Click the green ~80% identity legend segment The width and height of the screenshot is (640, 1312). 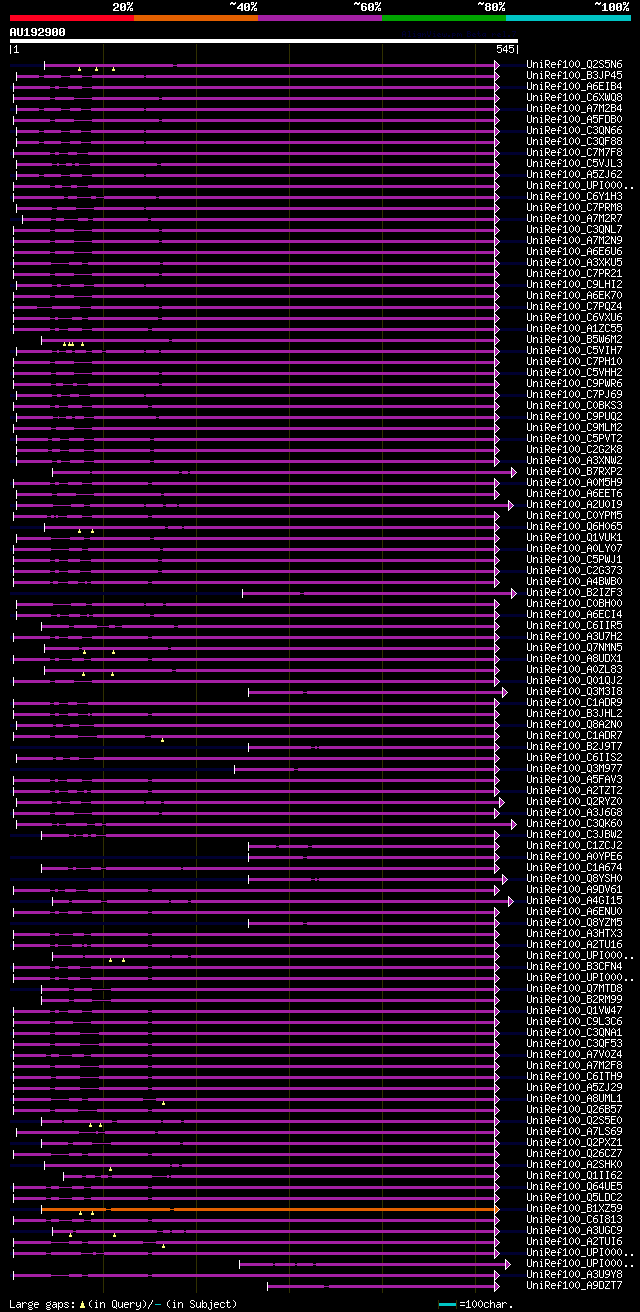(x=444, y=18)
